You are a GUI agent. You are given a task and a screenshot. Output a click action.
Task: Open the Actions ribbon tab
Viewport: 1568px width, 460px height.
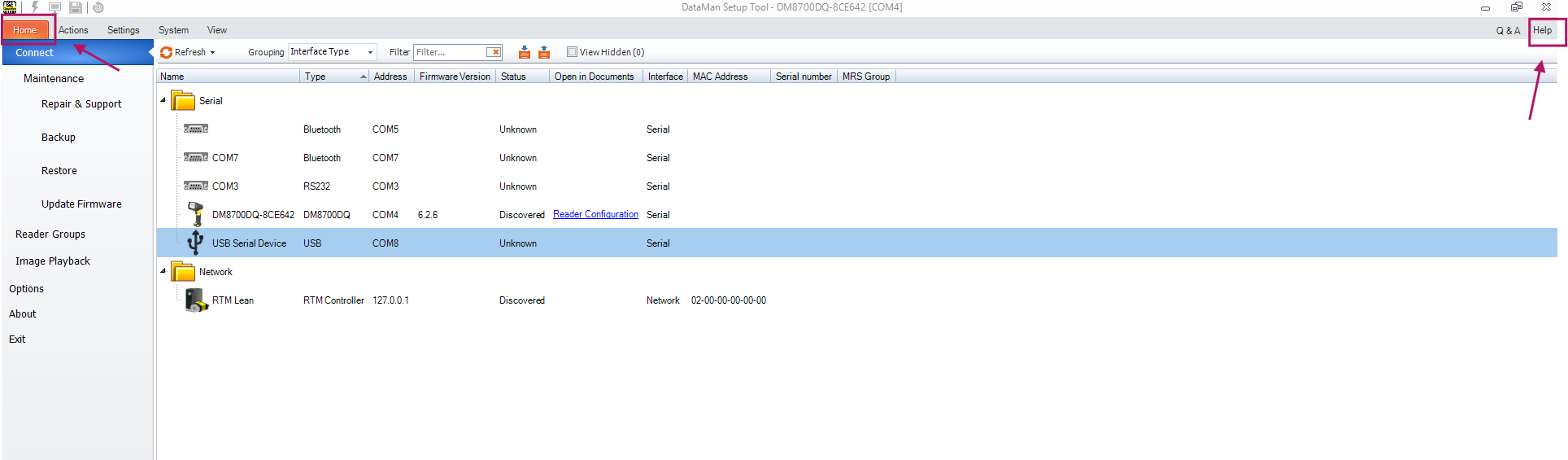click(x=73, y=30)
